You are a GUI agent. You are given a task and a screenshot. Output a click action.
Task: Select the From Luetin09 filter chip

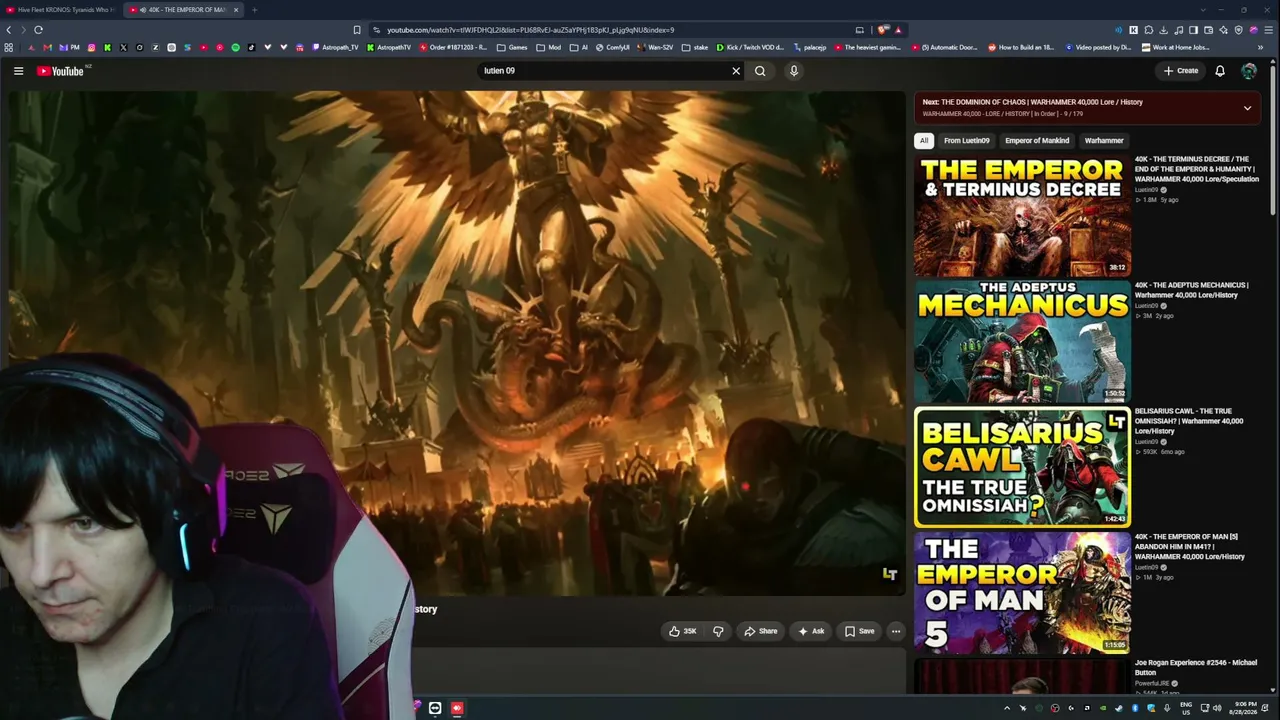(x=967, y=141)
